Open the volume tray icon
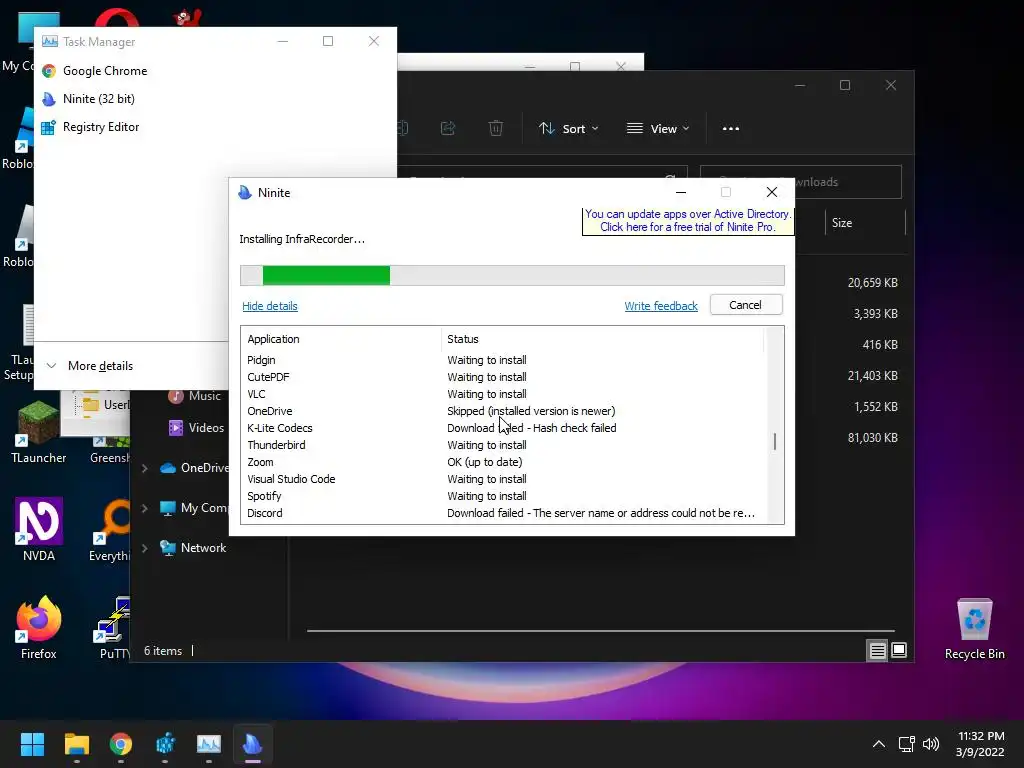This screenshot has height=768, width=1024. (x=931, y=744)
